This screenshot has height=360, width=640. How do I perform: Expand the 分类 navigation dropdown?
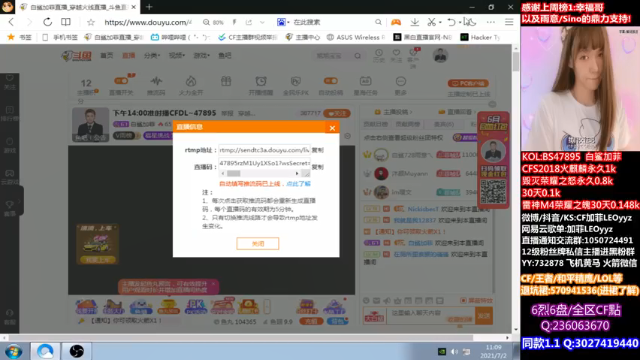(152, 56)
